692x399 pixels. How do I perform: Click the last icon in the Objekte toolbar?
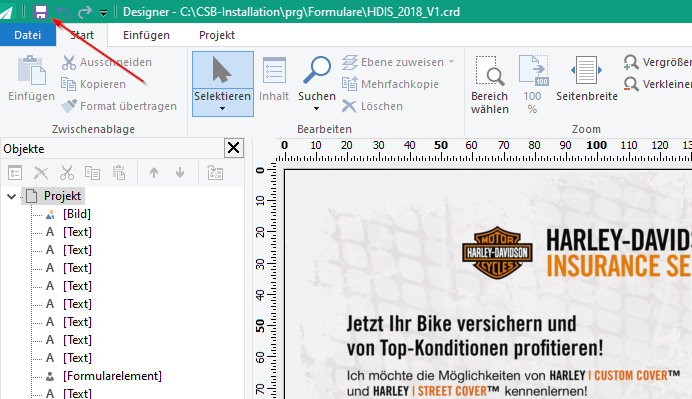tap(215, 173)
